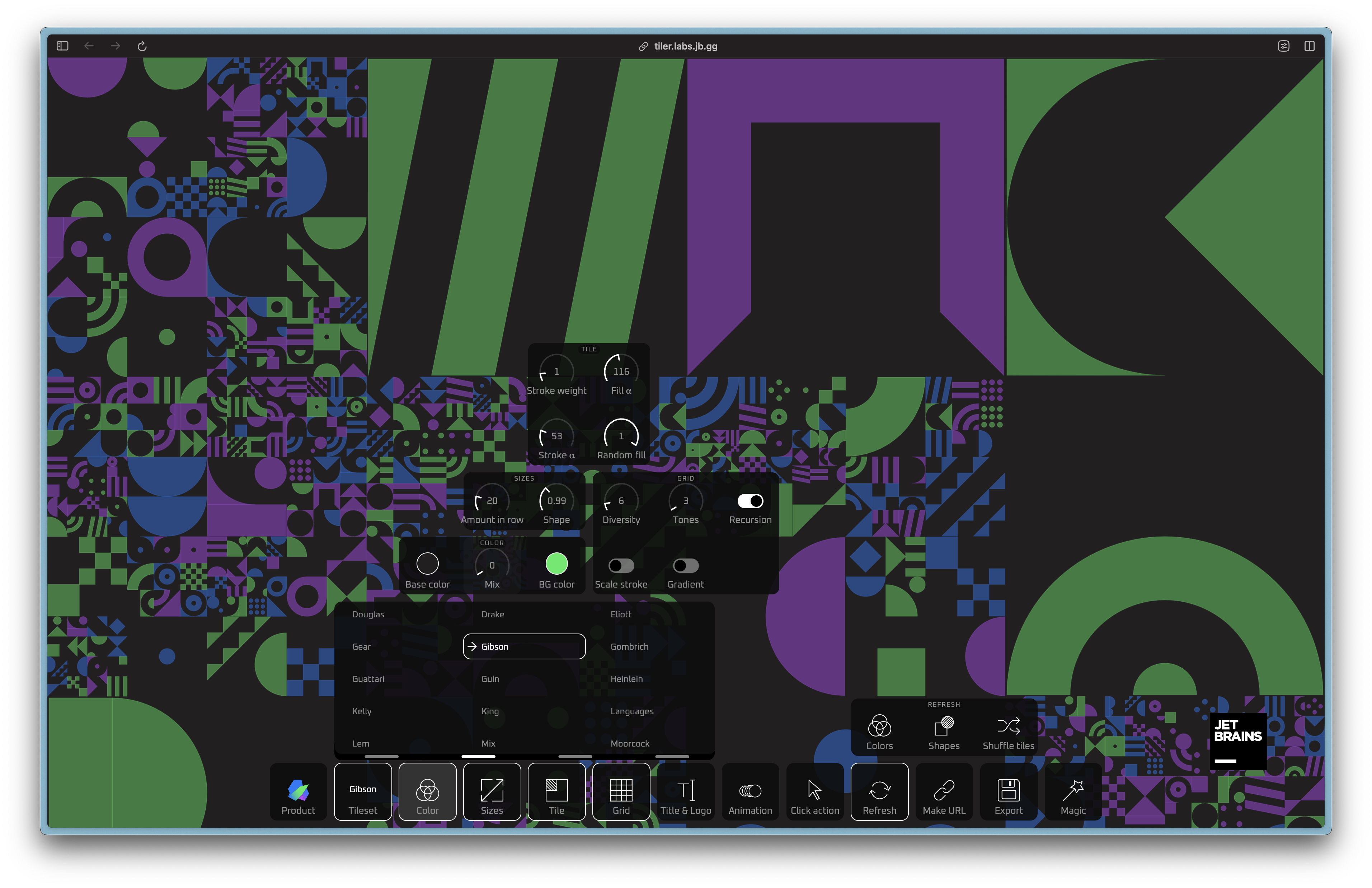Click the Export floppy icon
The image size is (1372, 888).
click(1008, 792)
